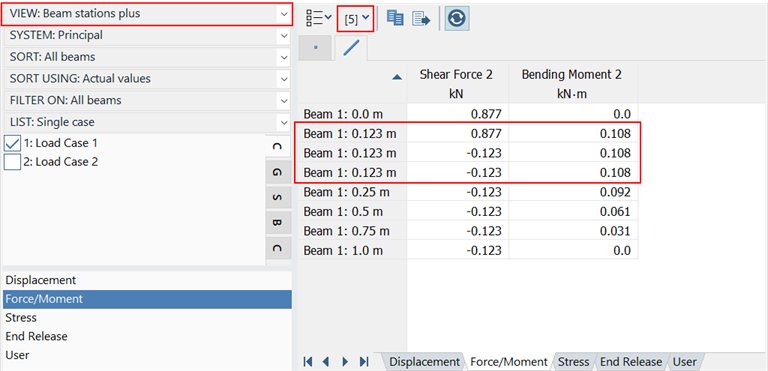768x371 pixels.
Task: Click the 0.092 bending moment cell
Action: [573, 192]
